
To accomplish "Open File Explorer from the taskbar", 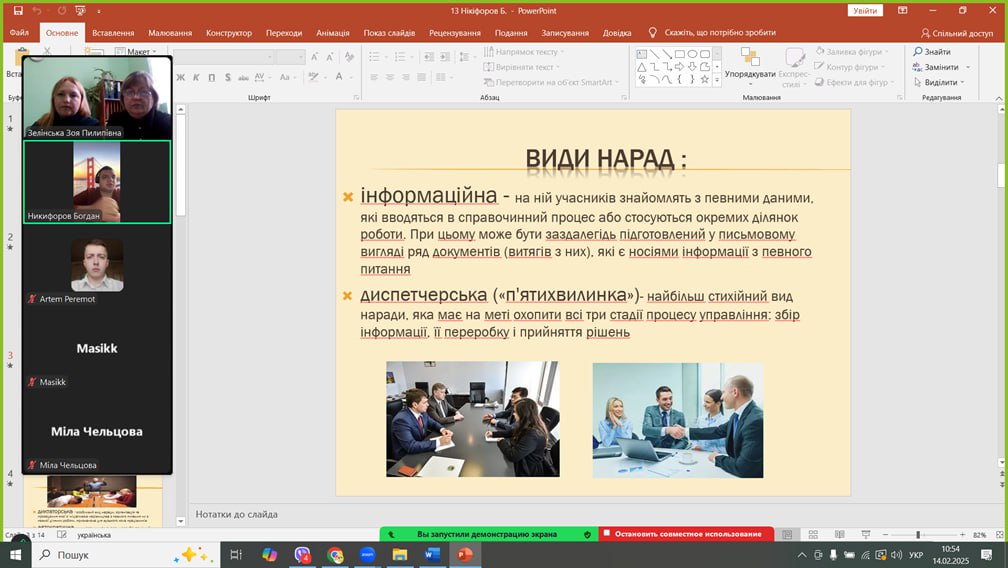I will (x=399, y=554).
